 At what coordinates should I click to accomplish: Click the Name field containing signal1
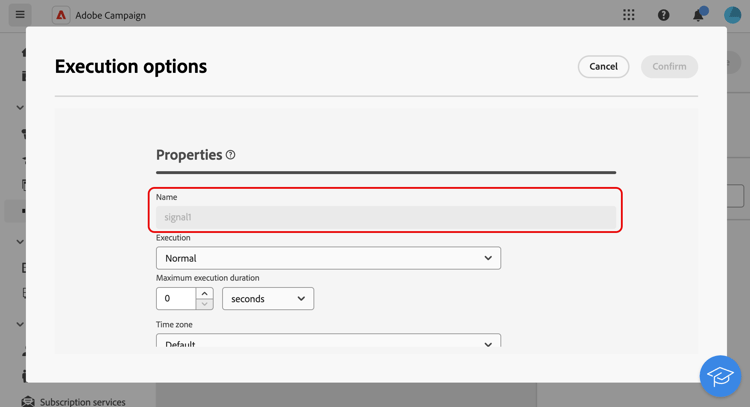(386, 217)
